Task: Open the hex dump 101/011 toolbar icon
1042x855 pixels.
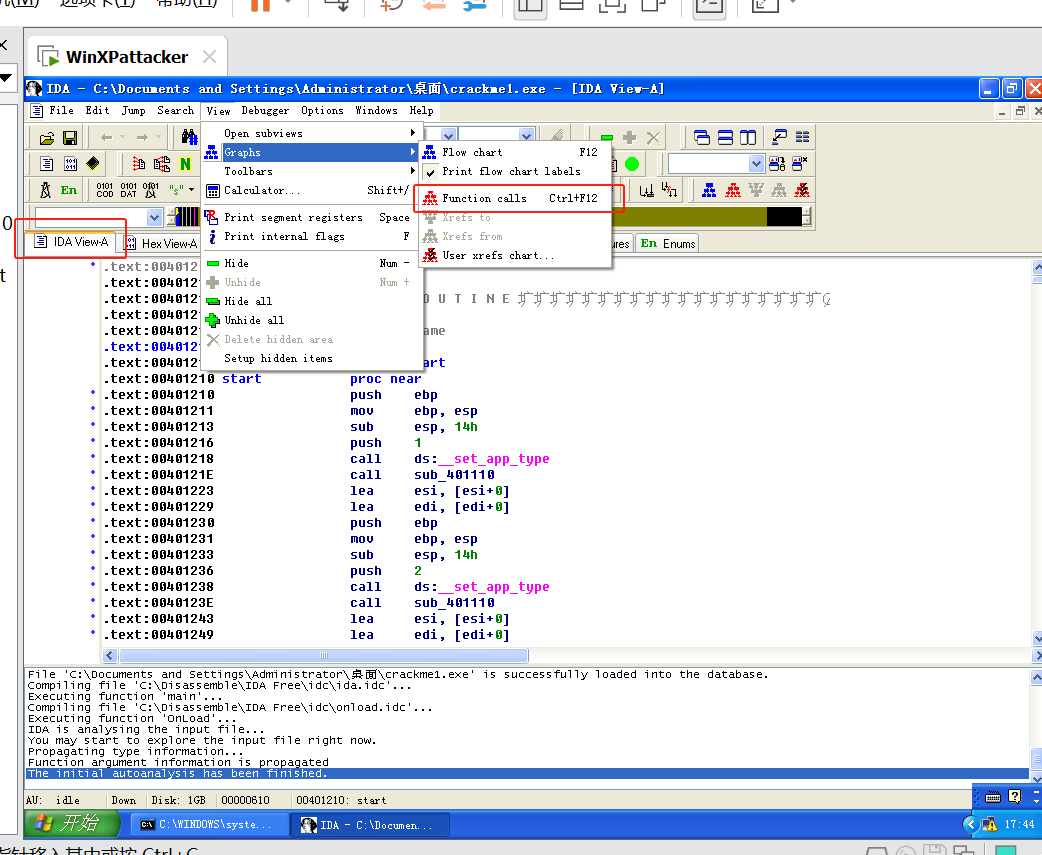Action: [70, 163]
